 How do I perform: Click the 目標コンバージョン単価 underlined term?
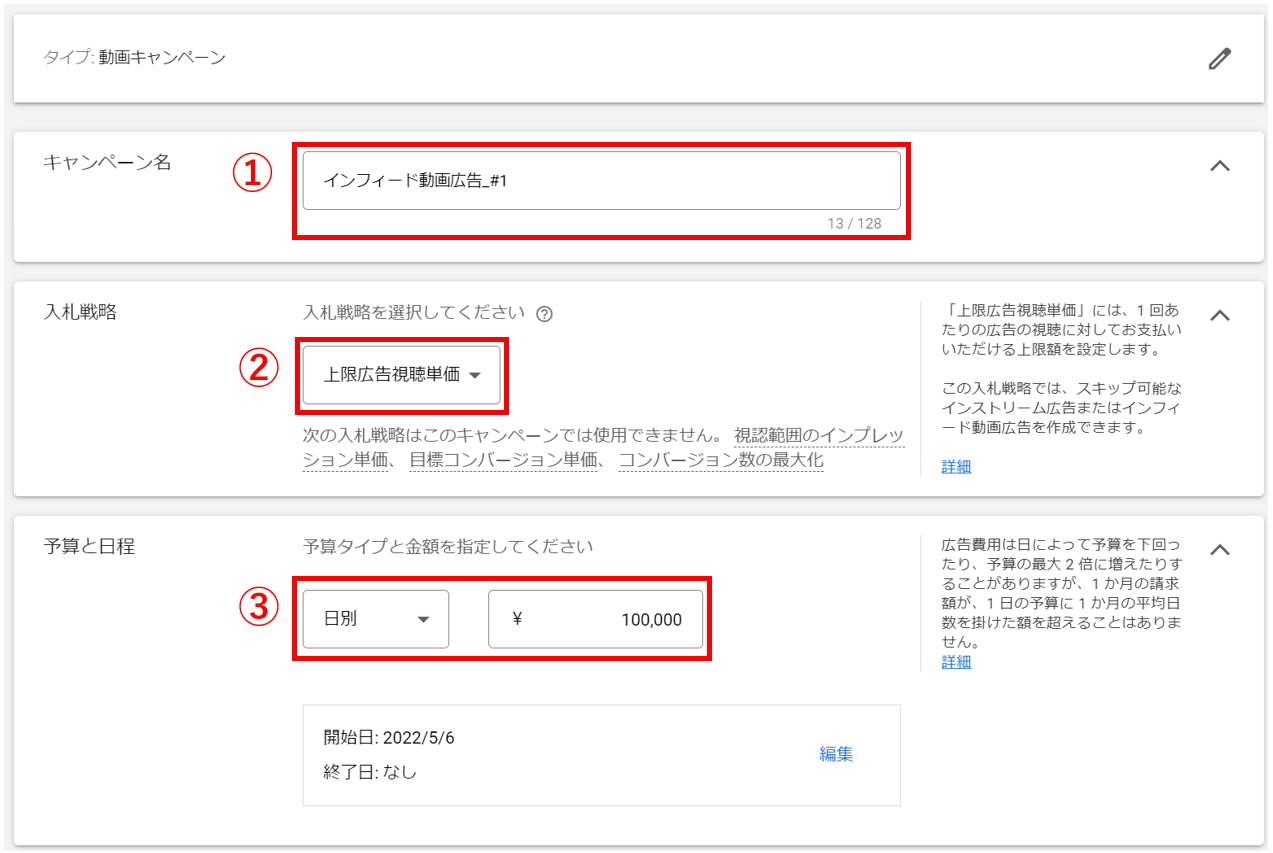click(x=503, y=461)
